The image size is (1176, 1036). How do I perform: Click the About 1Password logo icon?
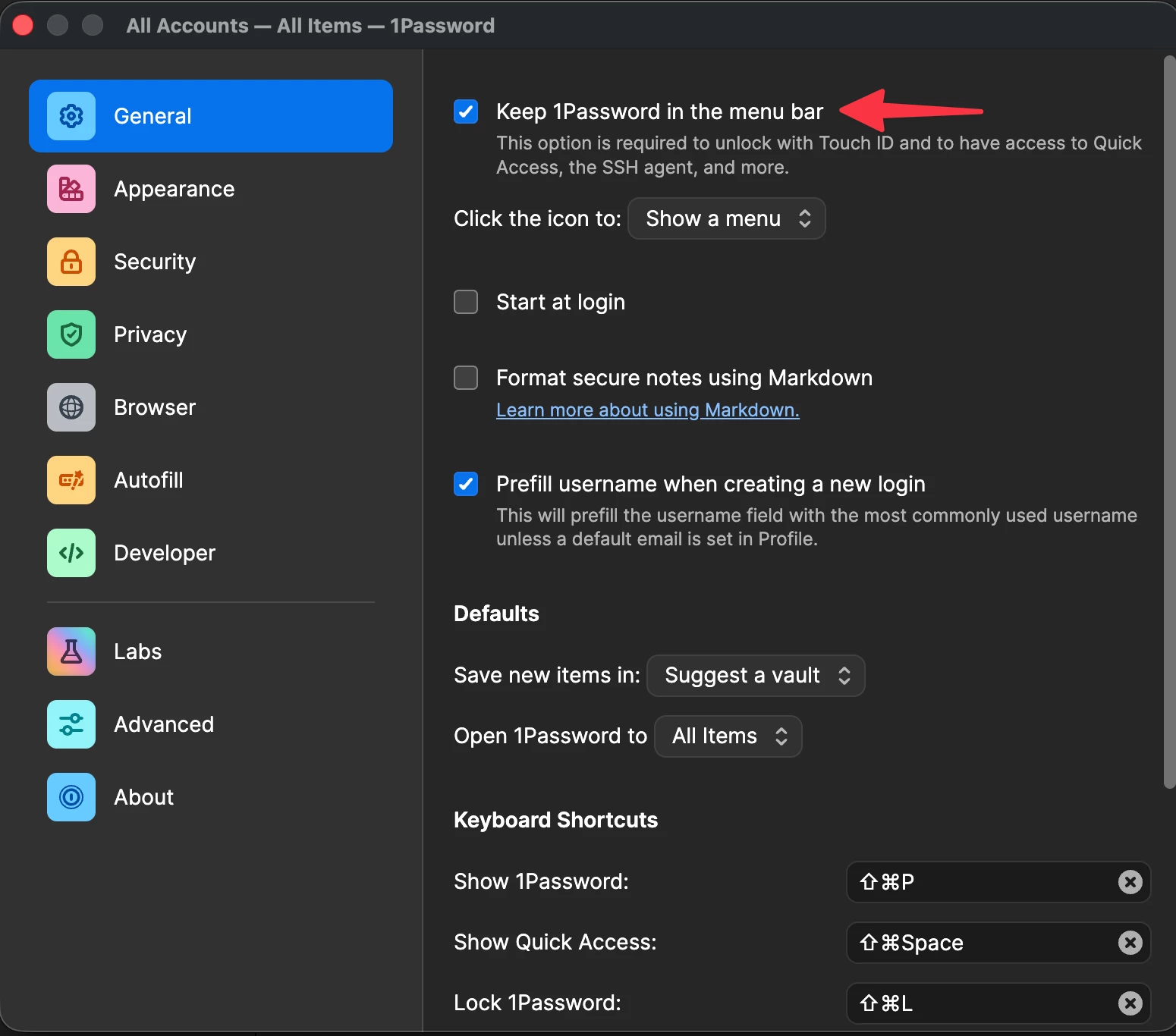[71, 797]
